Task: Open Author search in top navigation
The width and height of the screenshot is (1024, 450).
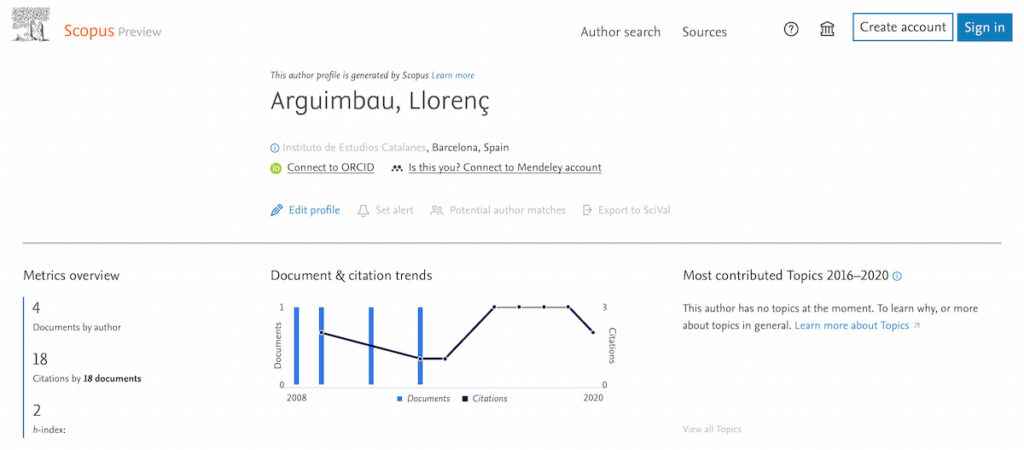Action: [x=620, y=32]
